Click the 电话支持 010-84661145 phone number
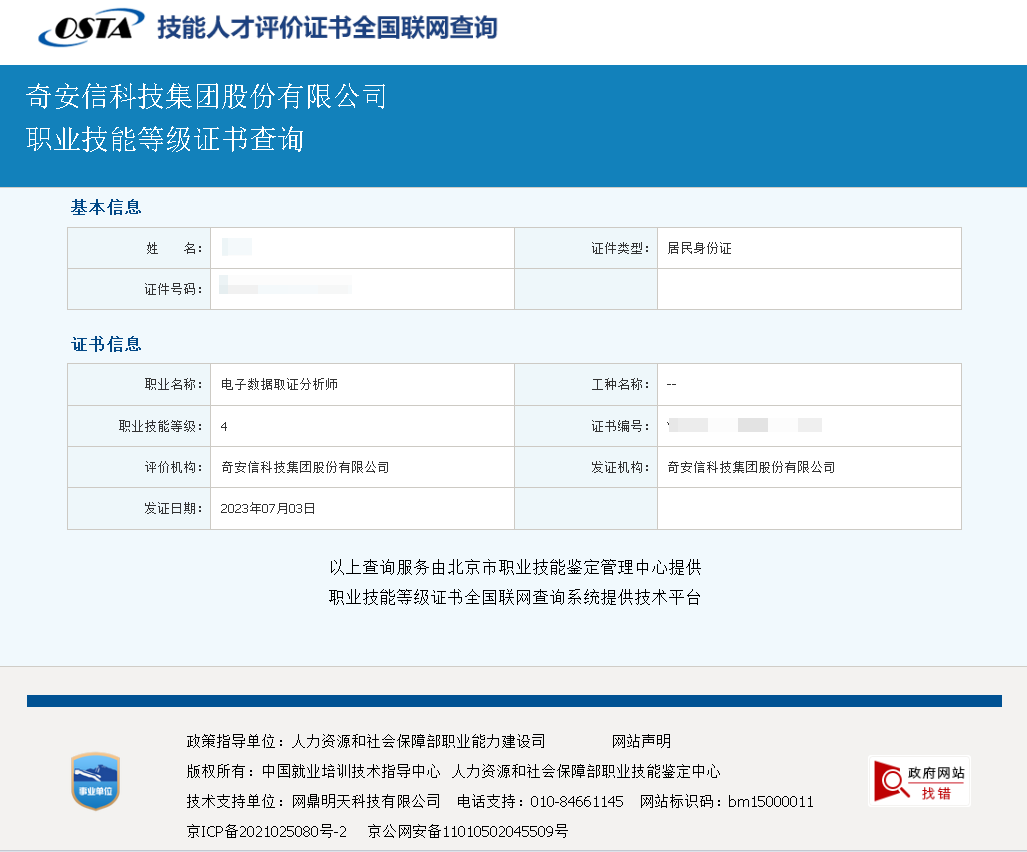 click(576, 801)
